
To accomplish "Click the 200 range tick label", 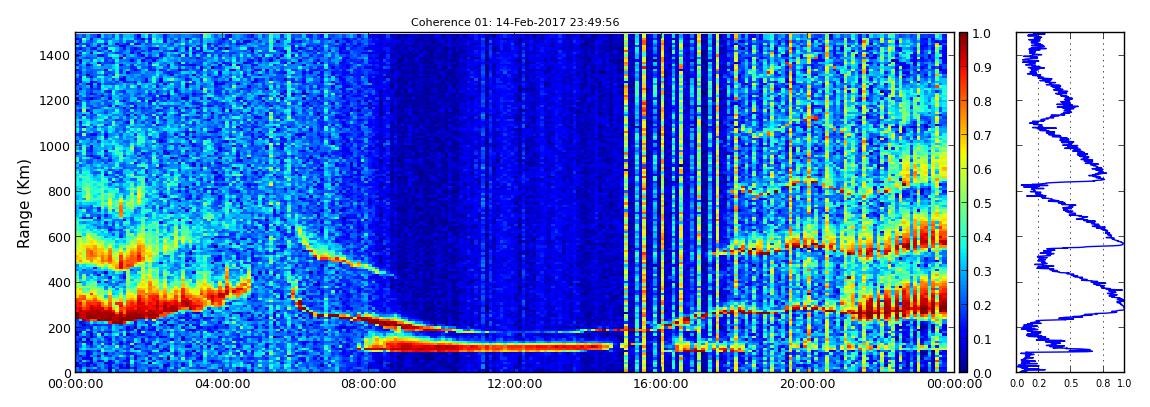I will 58,328.
